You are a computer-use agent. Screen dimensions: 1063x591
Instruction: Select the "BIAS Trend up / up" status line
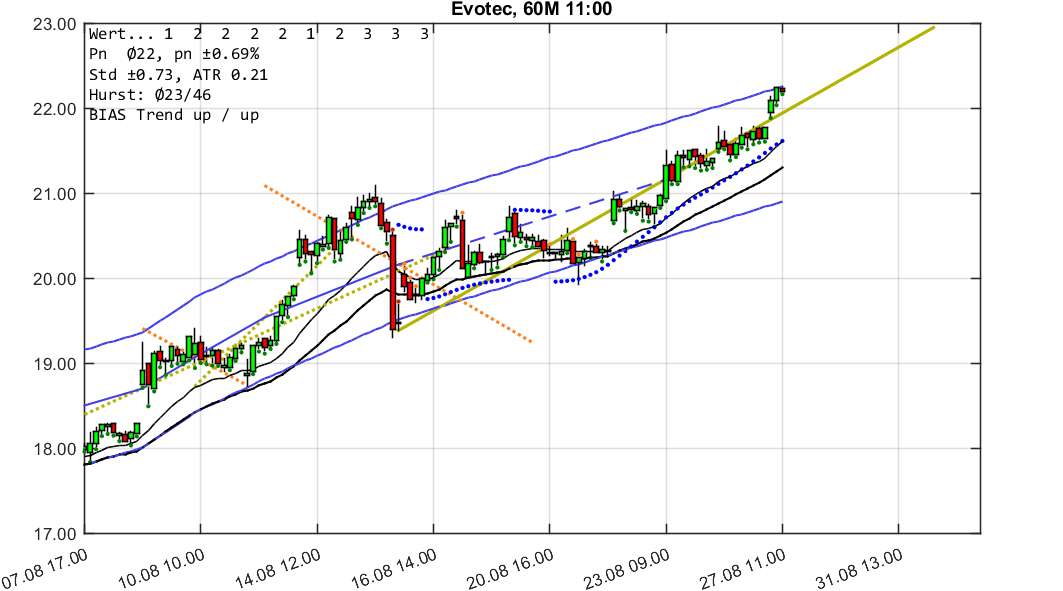[x=172, y=115]
